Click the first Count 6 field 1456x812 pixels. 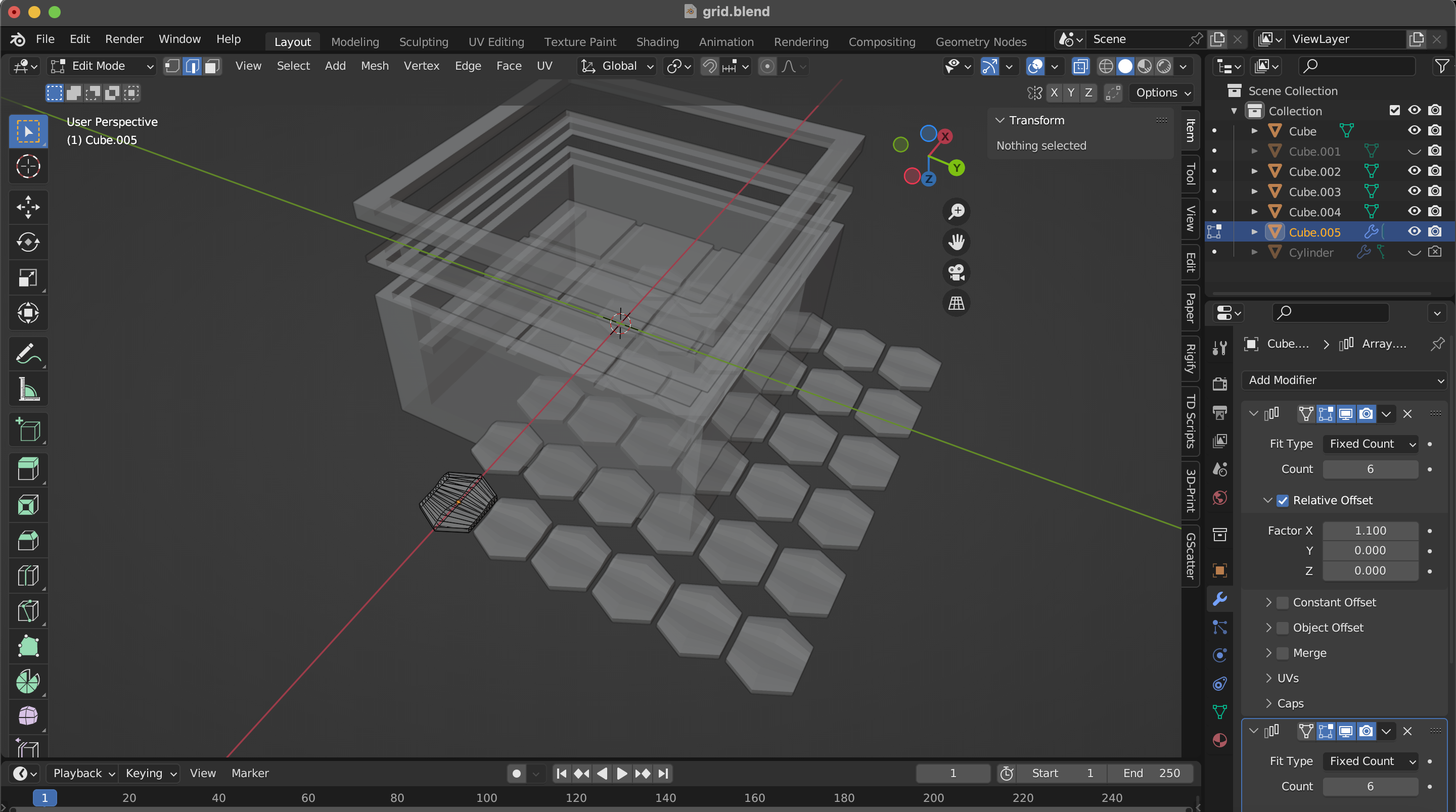coord(1370,469)
